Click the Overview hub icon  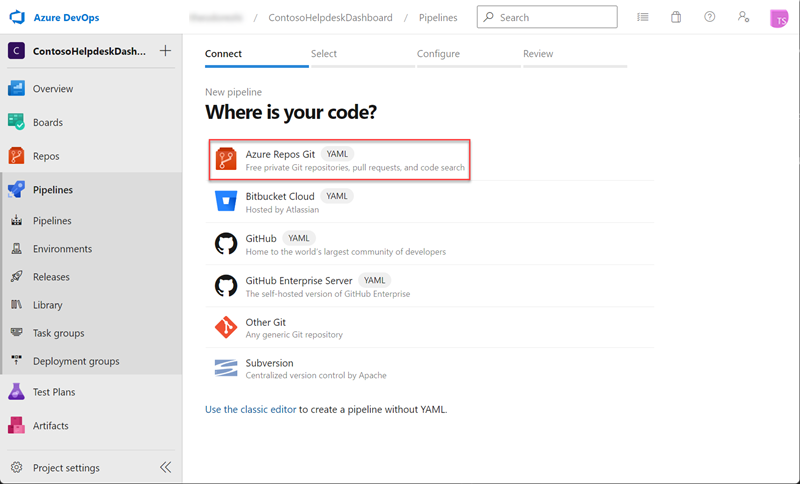[x=16, y=89]
